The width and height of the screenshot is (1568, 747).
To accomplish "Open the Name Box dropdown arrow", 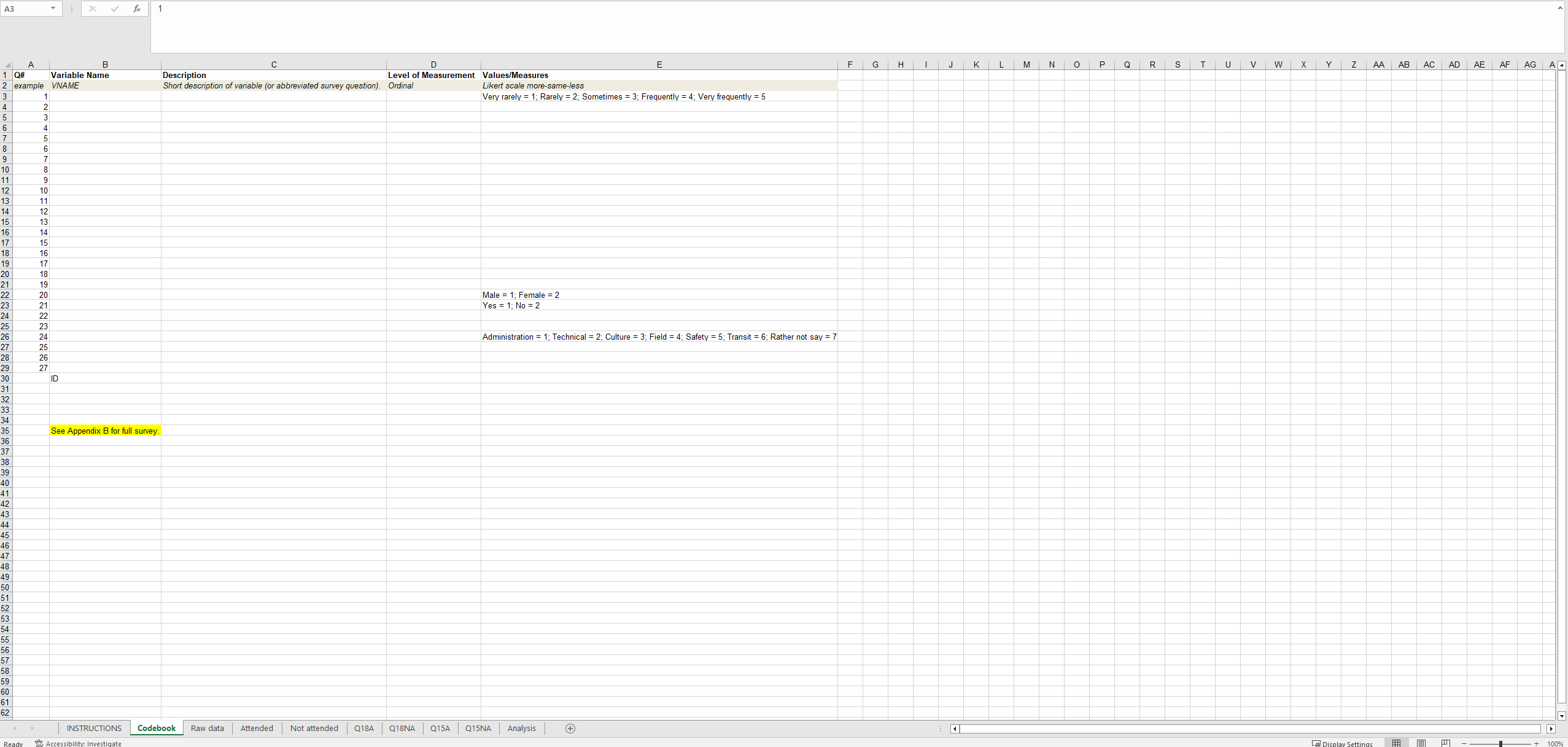I will pyautogui.click(x=53, y=9).
